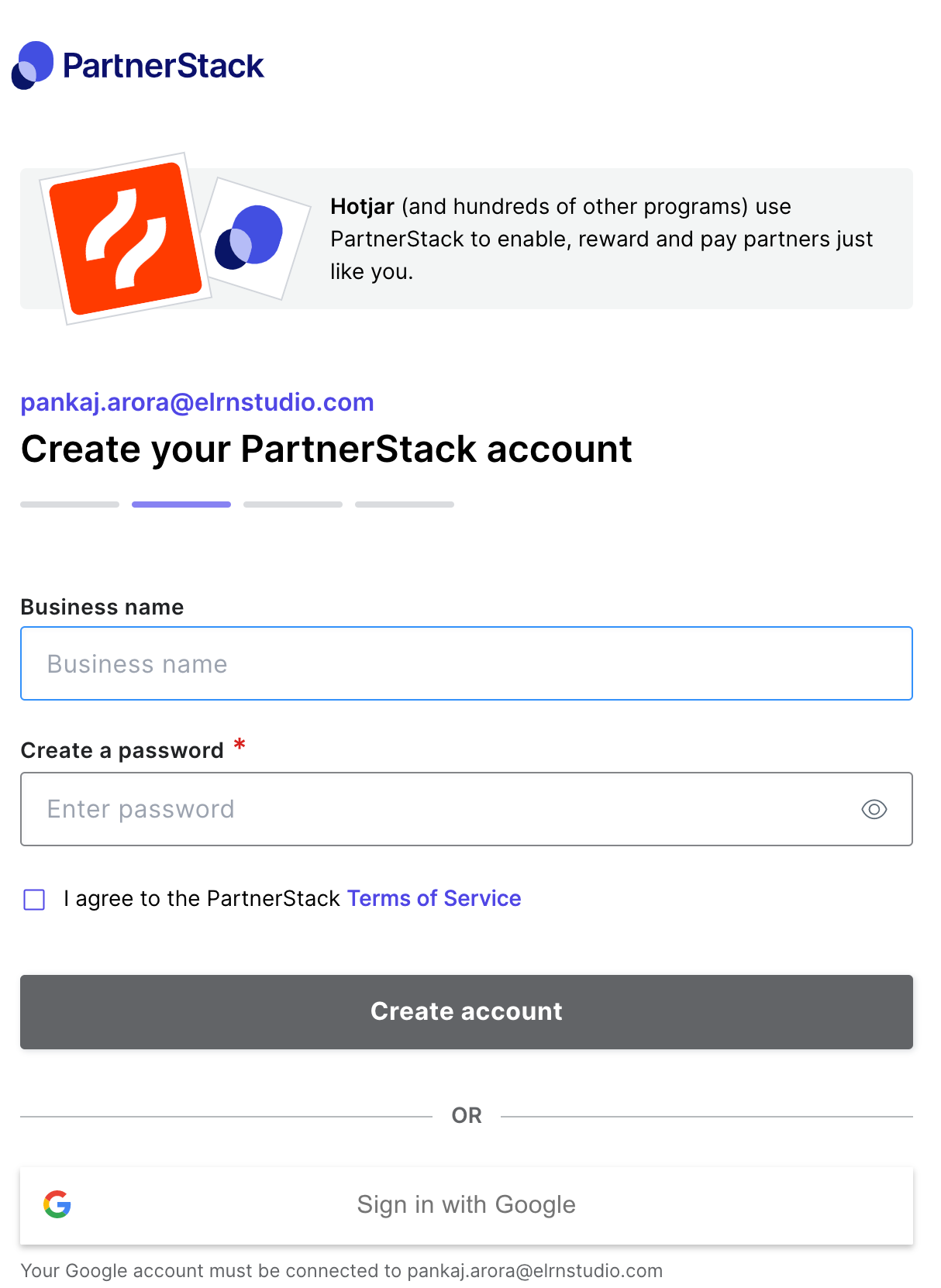Click the Create a password label
Screen dimensions: 941x1288
coord(122,750)
